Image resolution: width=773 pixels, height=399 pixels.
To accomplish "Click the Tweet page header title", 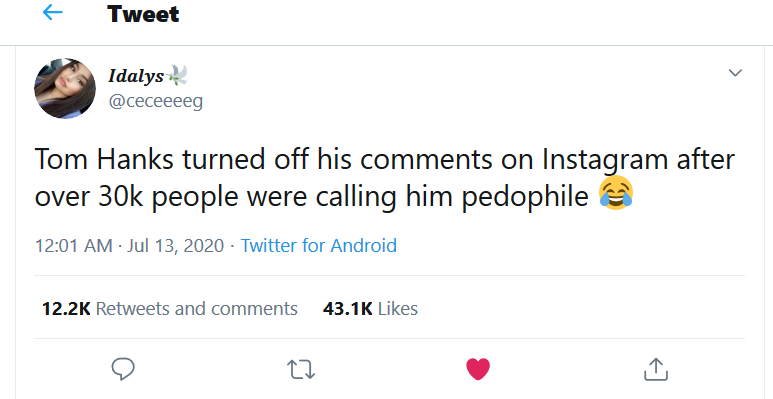I will pyautogui.click(x=143, y=13).
